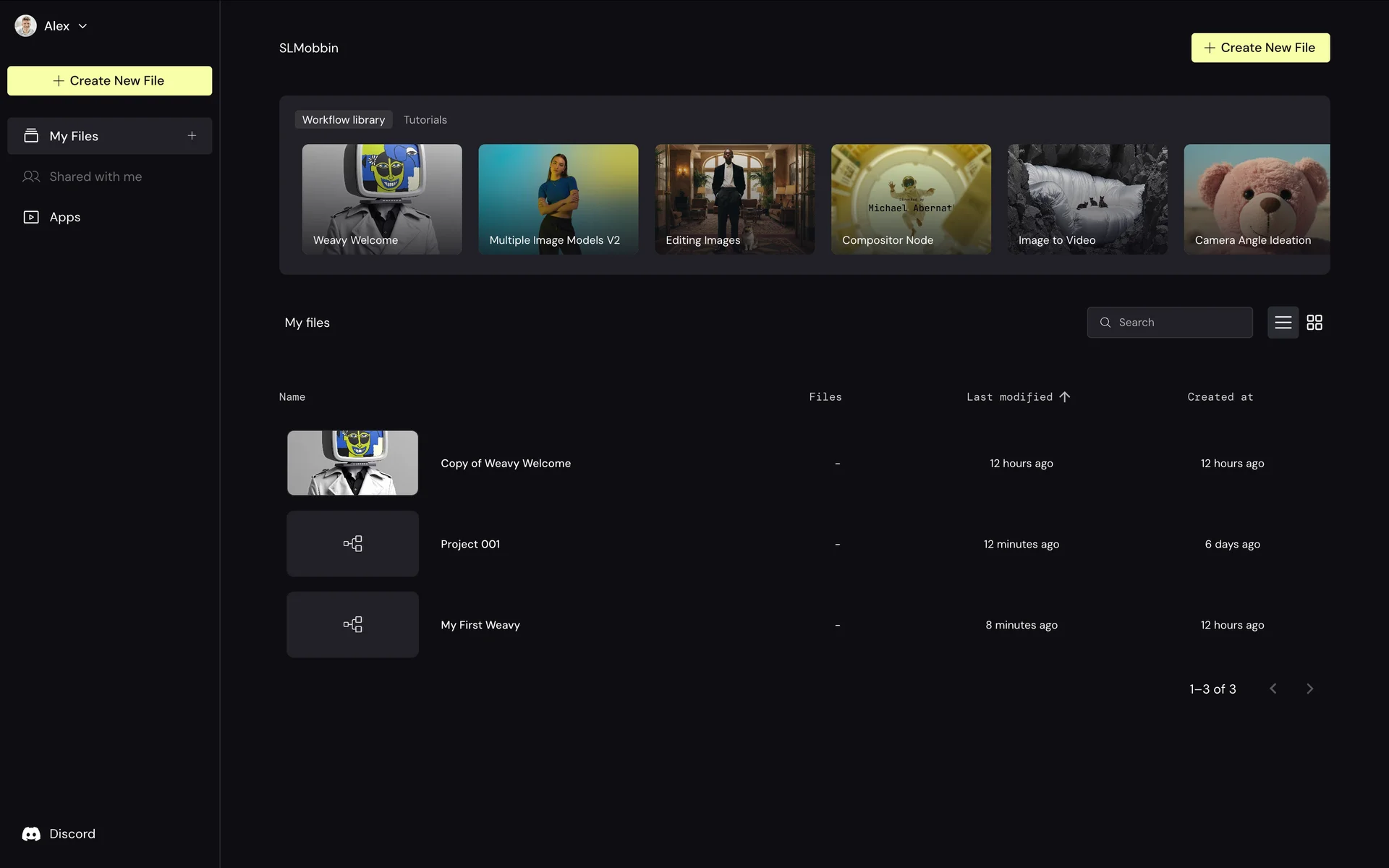The width and height of the screenshot is (1389, 868).
Task: Sort files by Created at column
Action: coord(1220,397)
